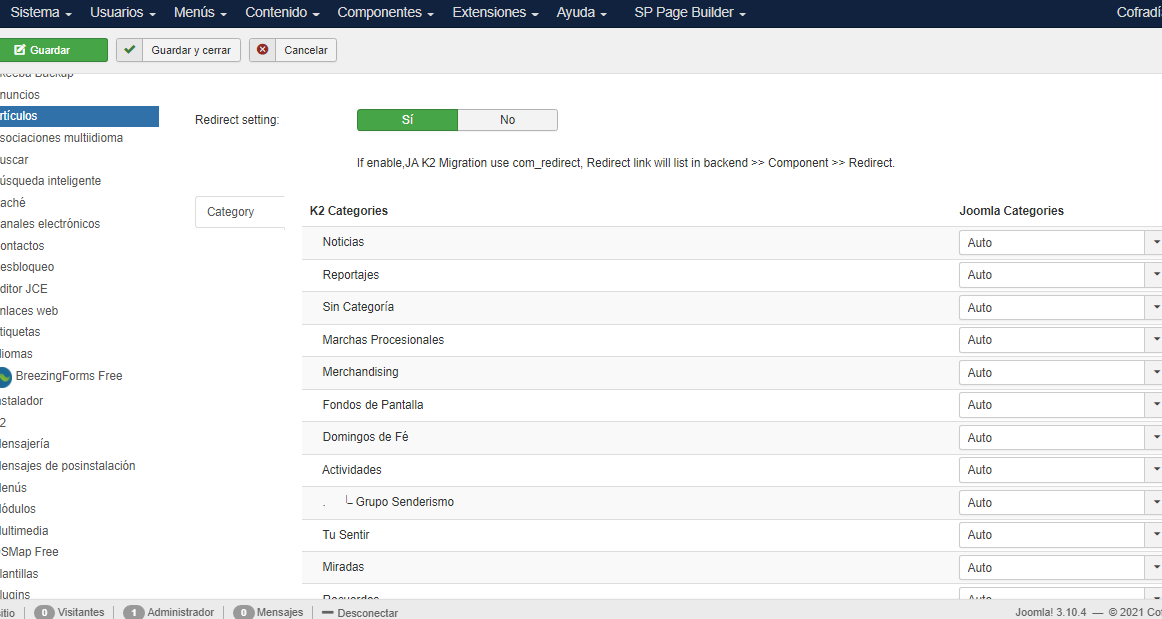Enable Redirect setting with Sí
1162x619 pixels.
coord(407,120)
